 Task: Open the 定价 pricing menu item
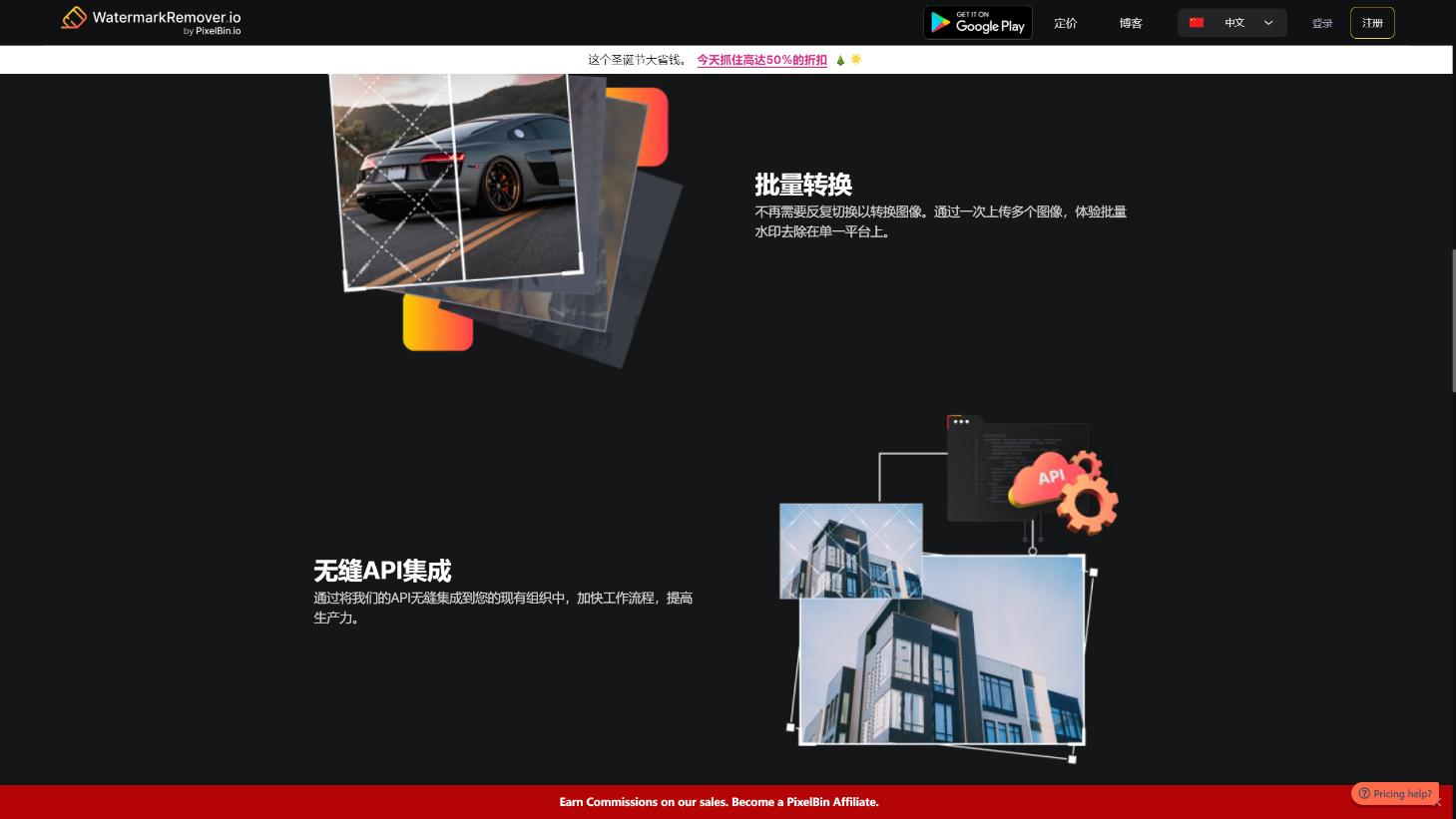[1066, 23]
